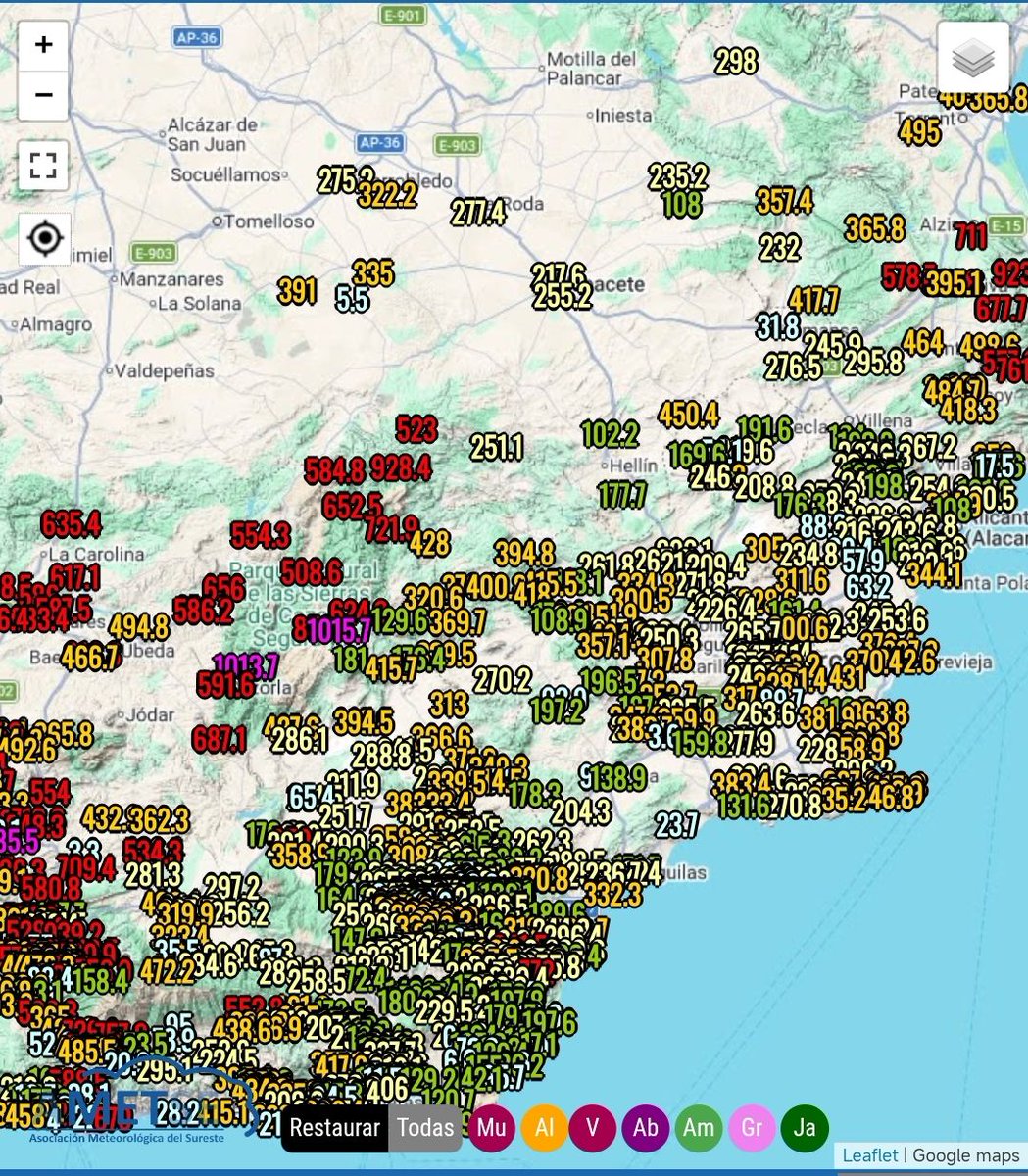
Task: Toggle fullscreen map view
Action: 43,165
